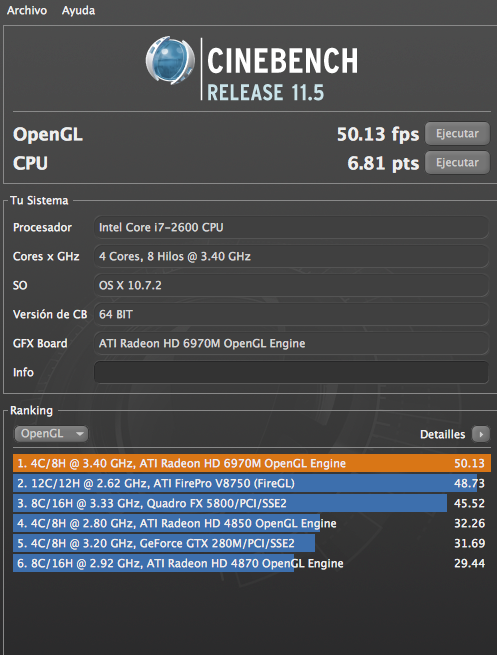
Task: Click the Versión de CB 64 BIT field
Action: (x=291, y=314)
